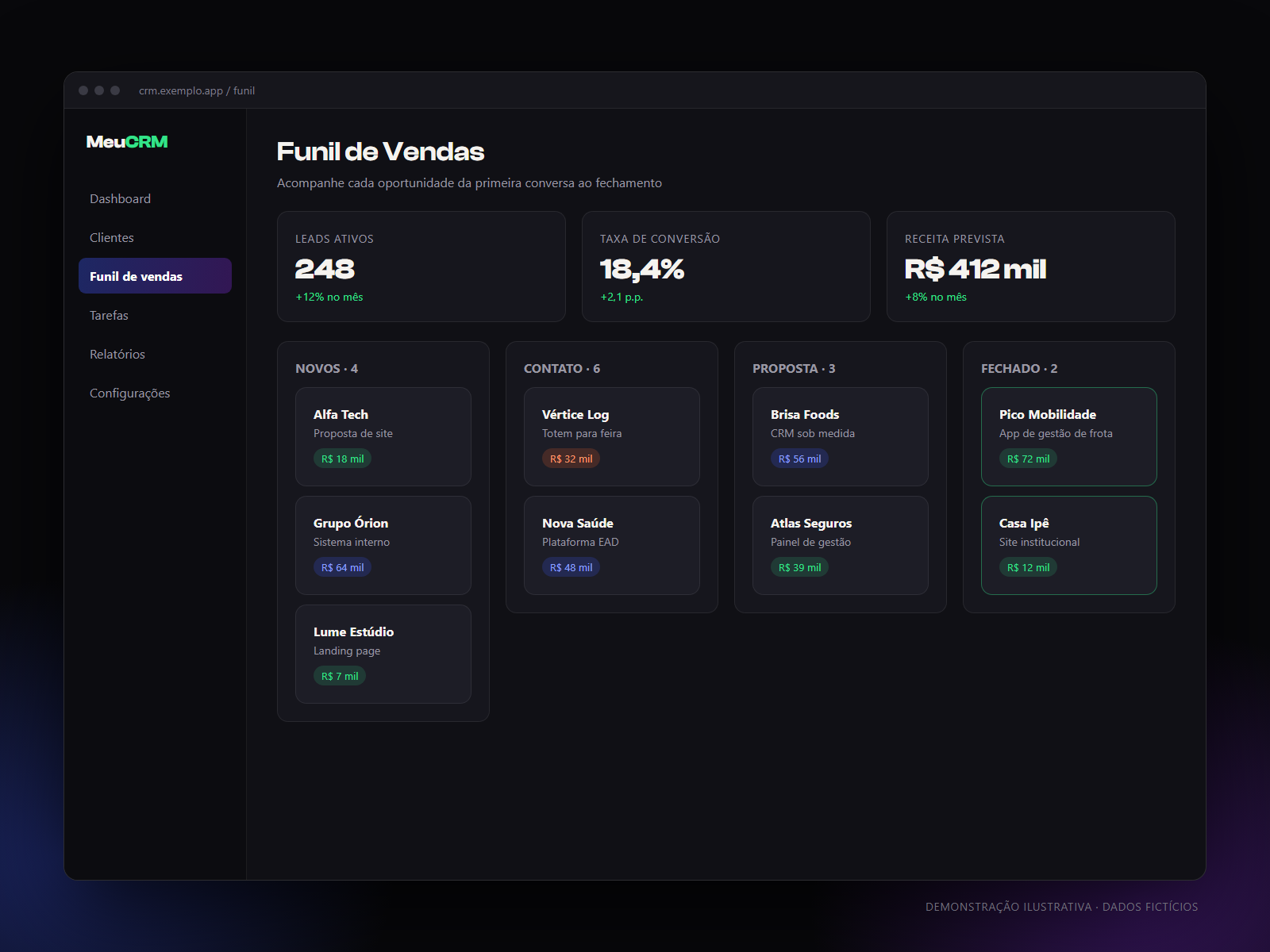
Task: Open the Receita Prevista stat card
Action: tap(1031, 267)
